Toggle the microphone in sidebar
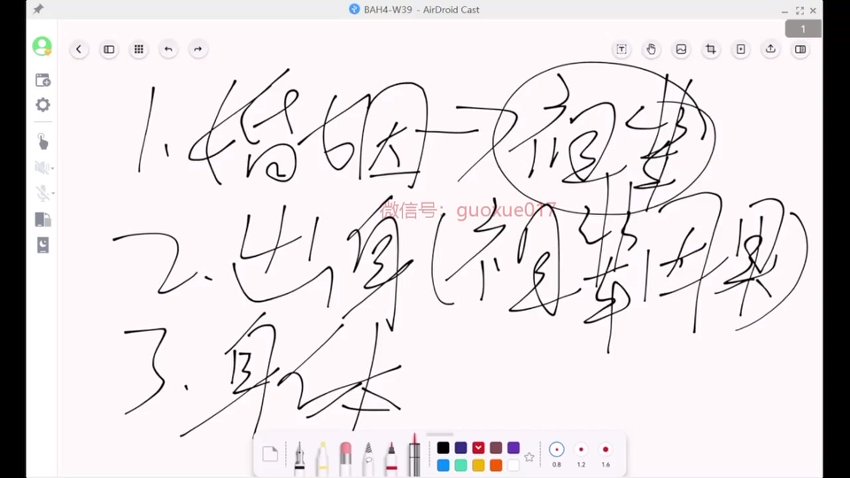The width and height of the screenshot is (850, 478). [x=43, y=193]
